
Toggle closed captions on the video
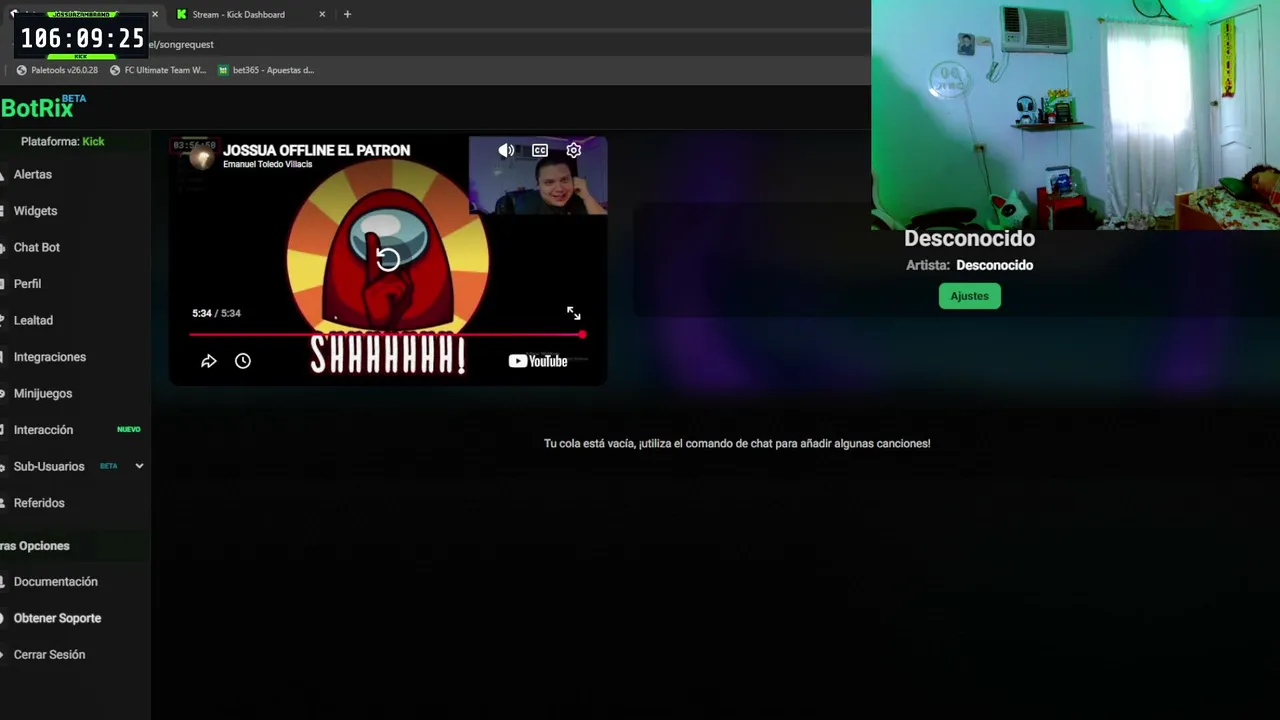pyautogui.click(x=540, y=151)
